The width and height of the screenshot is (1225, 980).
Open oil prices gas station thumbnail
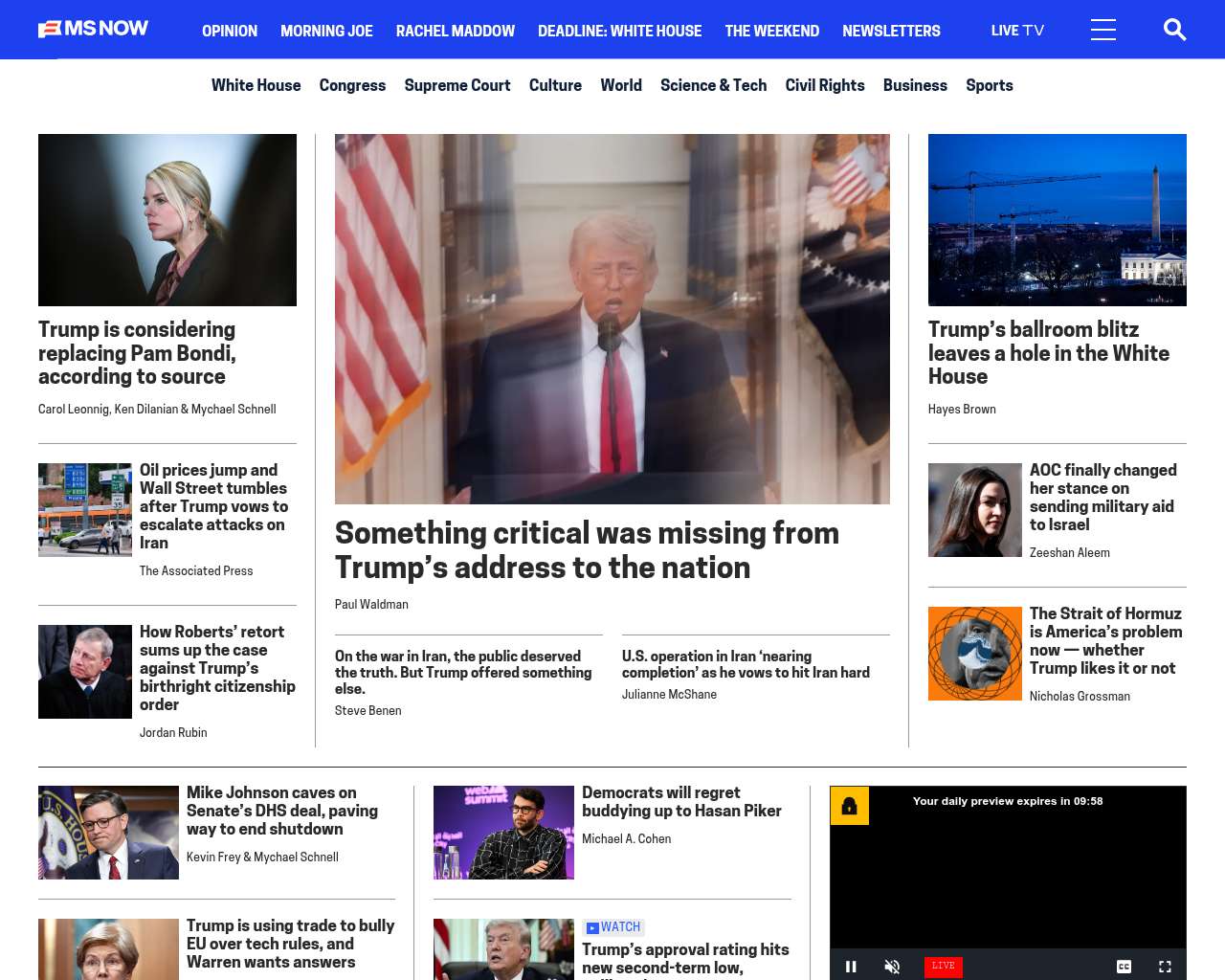pos(85,510)
